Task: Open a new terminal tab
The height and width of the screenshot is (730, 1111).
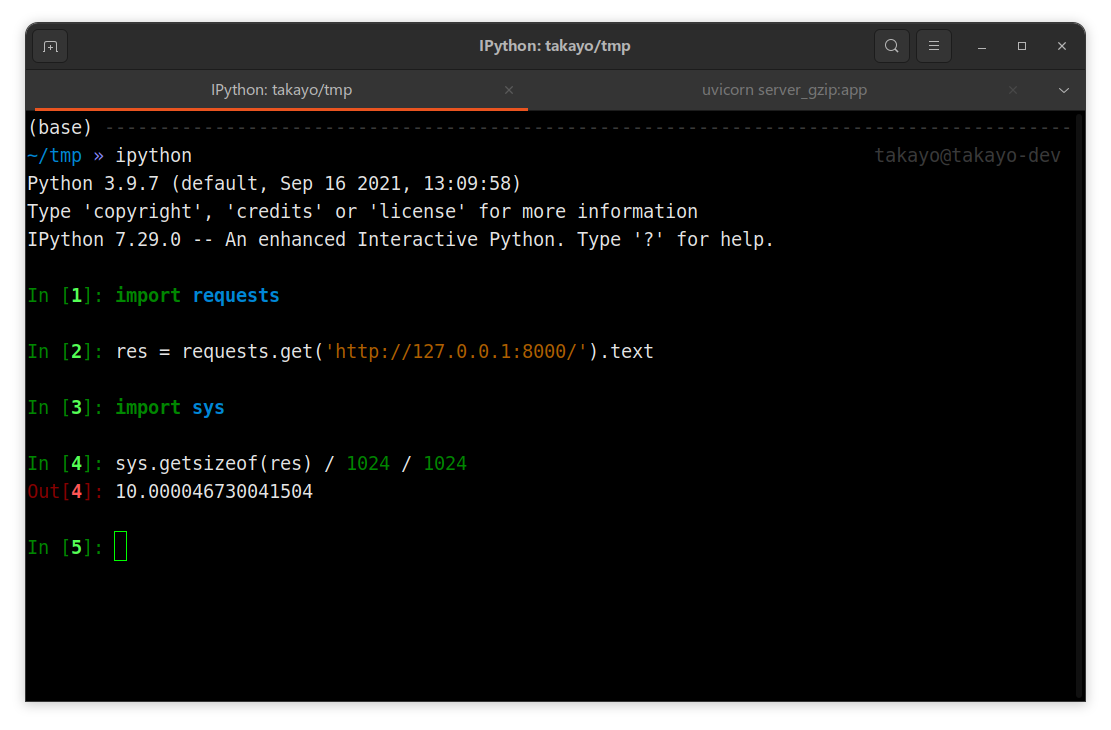Action: click(50, 46)
